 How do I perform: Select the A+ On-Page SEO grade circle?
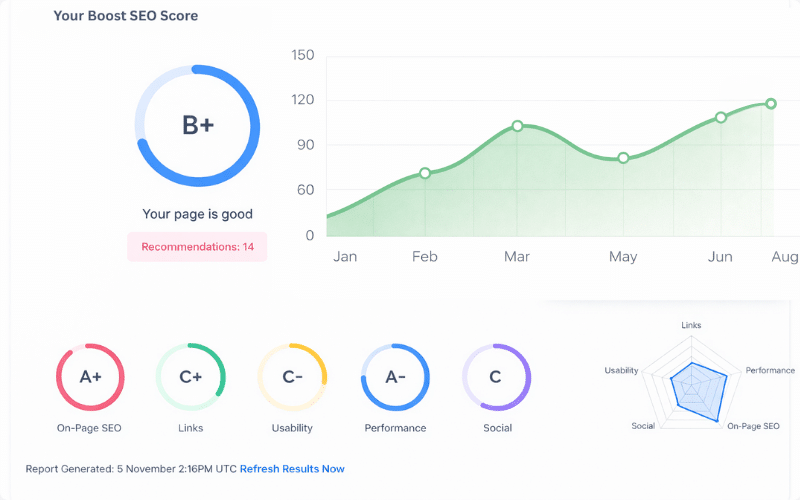pyautogui.click(x=90, y=377)
